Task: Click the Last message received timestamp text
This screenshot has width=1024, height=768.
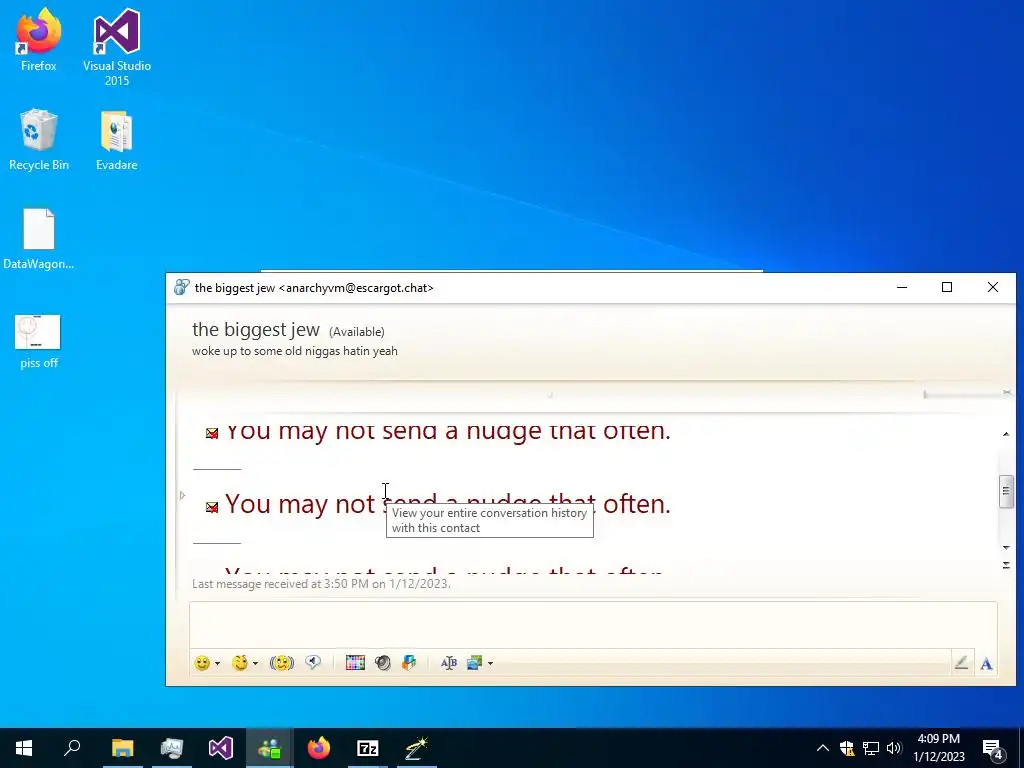Action: tap(321, 584)
